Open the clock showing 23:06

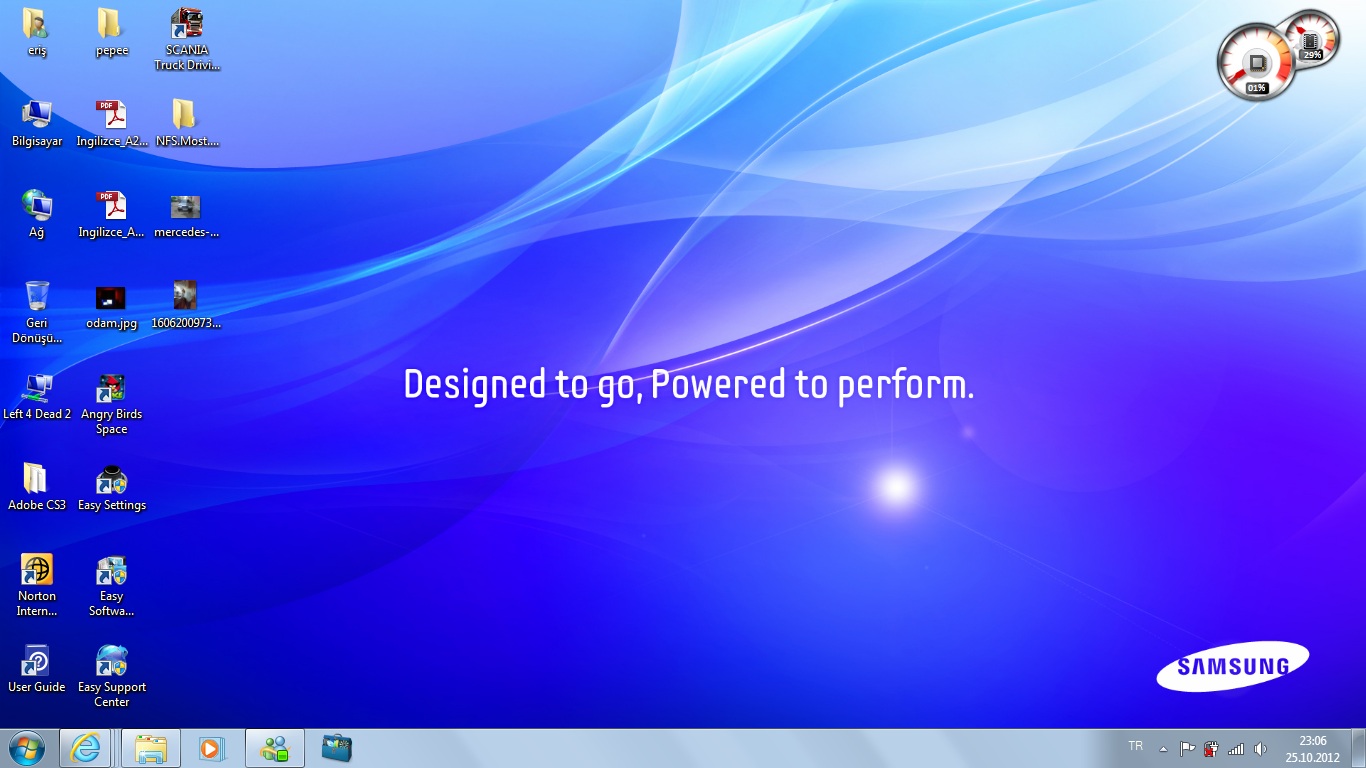coord(1312,748)
